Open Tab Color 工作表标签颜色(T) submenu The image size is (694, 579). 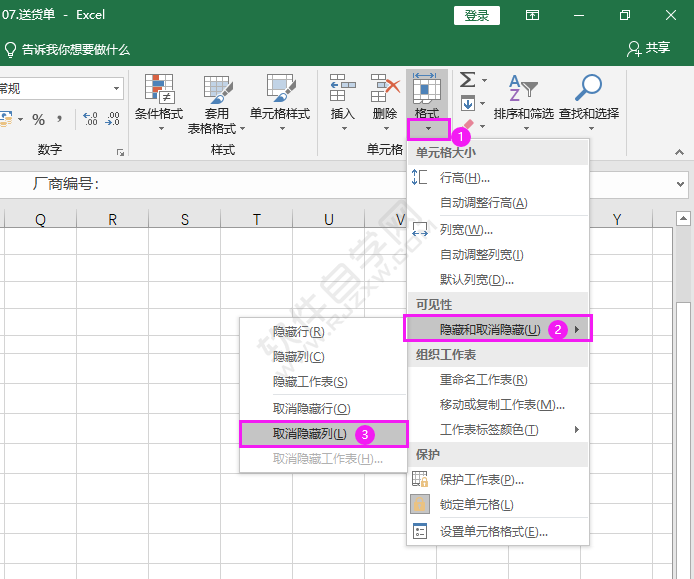(x=498, y=430)
